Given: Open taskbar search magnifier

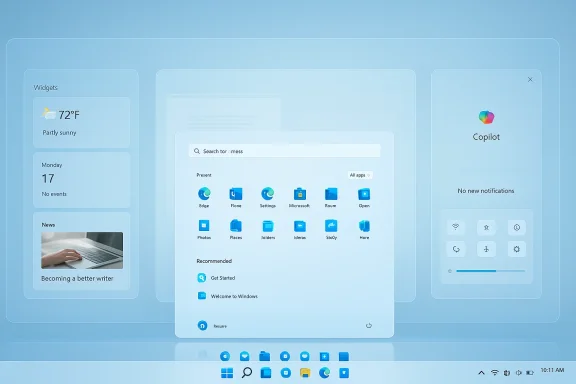Looking at the screenshot, I should [x=247, y=373].
